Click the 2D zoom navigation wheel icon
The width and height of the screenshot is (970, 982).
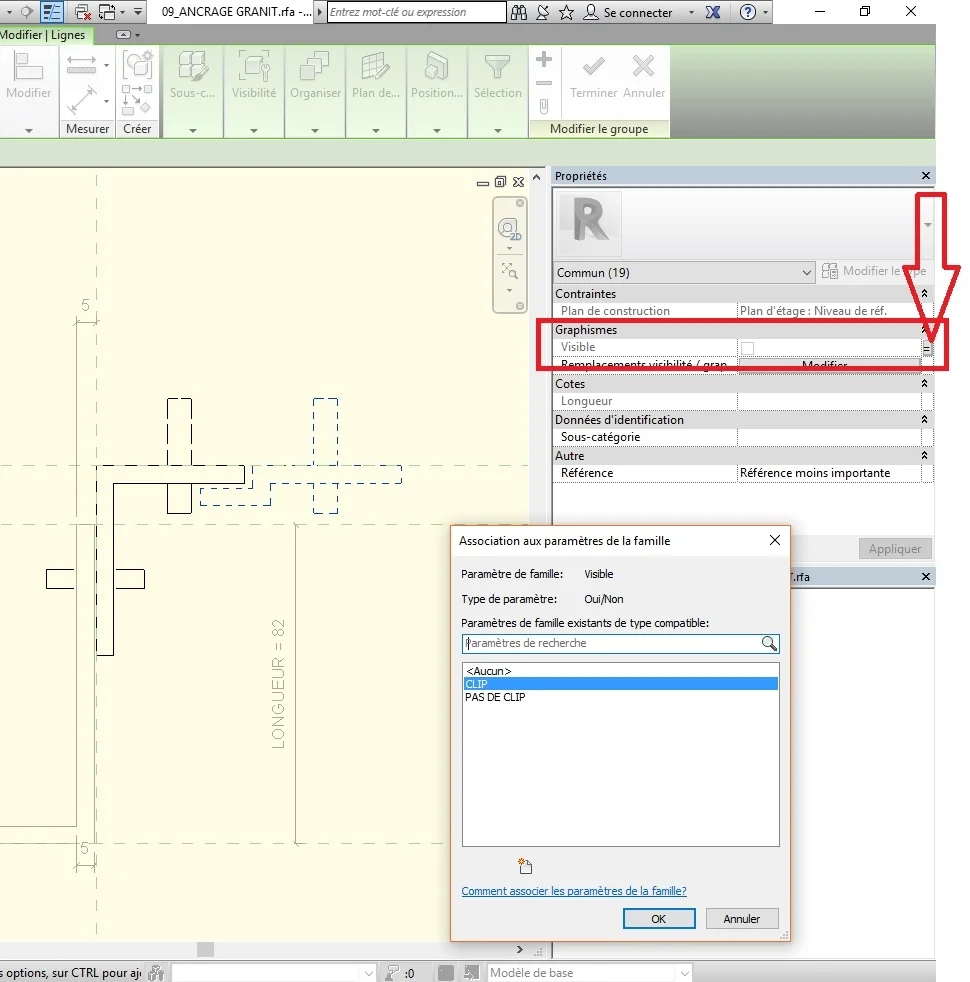(509, 229)
